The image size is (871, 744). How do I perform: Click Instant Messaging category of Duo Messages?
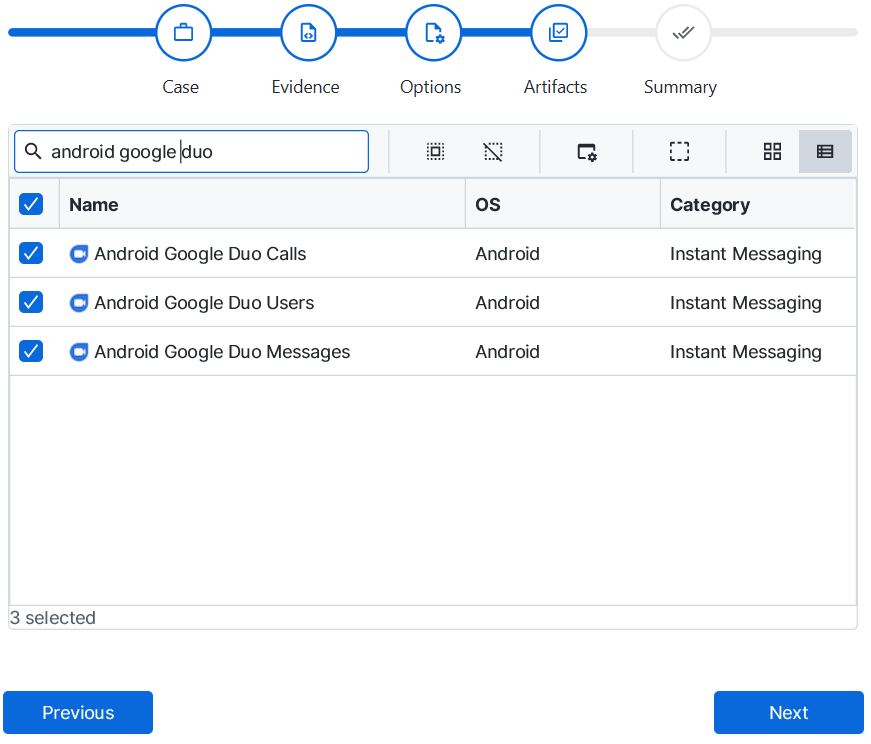tap(746, 352)
